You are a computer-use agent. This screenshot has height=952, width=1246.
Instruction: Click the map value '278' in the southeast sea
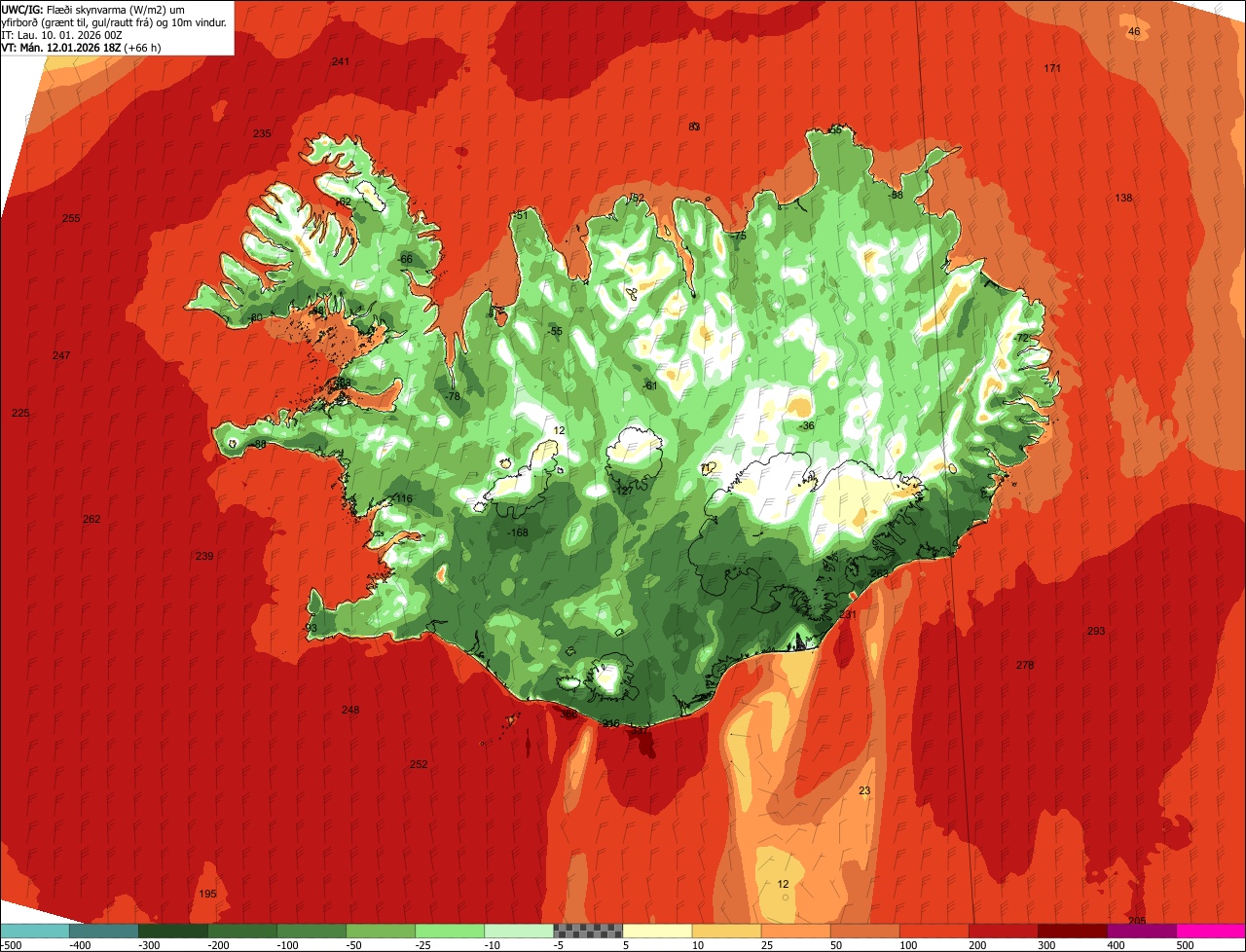coord(1025,665)
